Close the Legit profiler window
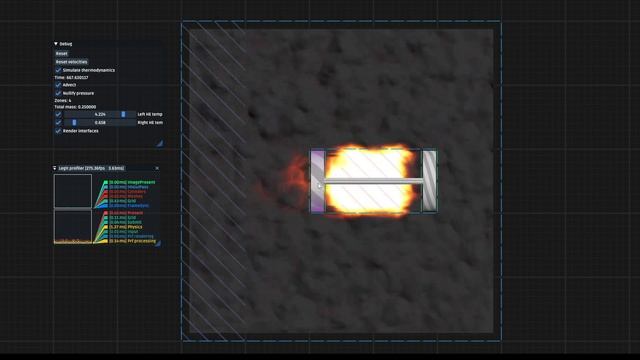The height and width of the screenshot is (360, 640). pyautogui.click(x=157, y=168)
